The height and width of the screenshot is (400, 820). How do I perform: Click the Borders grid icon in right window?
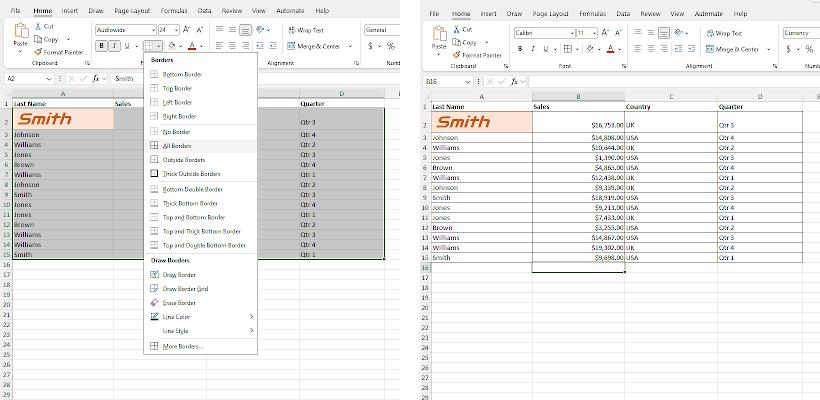click(568, 49)
